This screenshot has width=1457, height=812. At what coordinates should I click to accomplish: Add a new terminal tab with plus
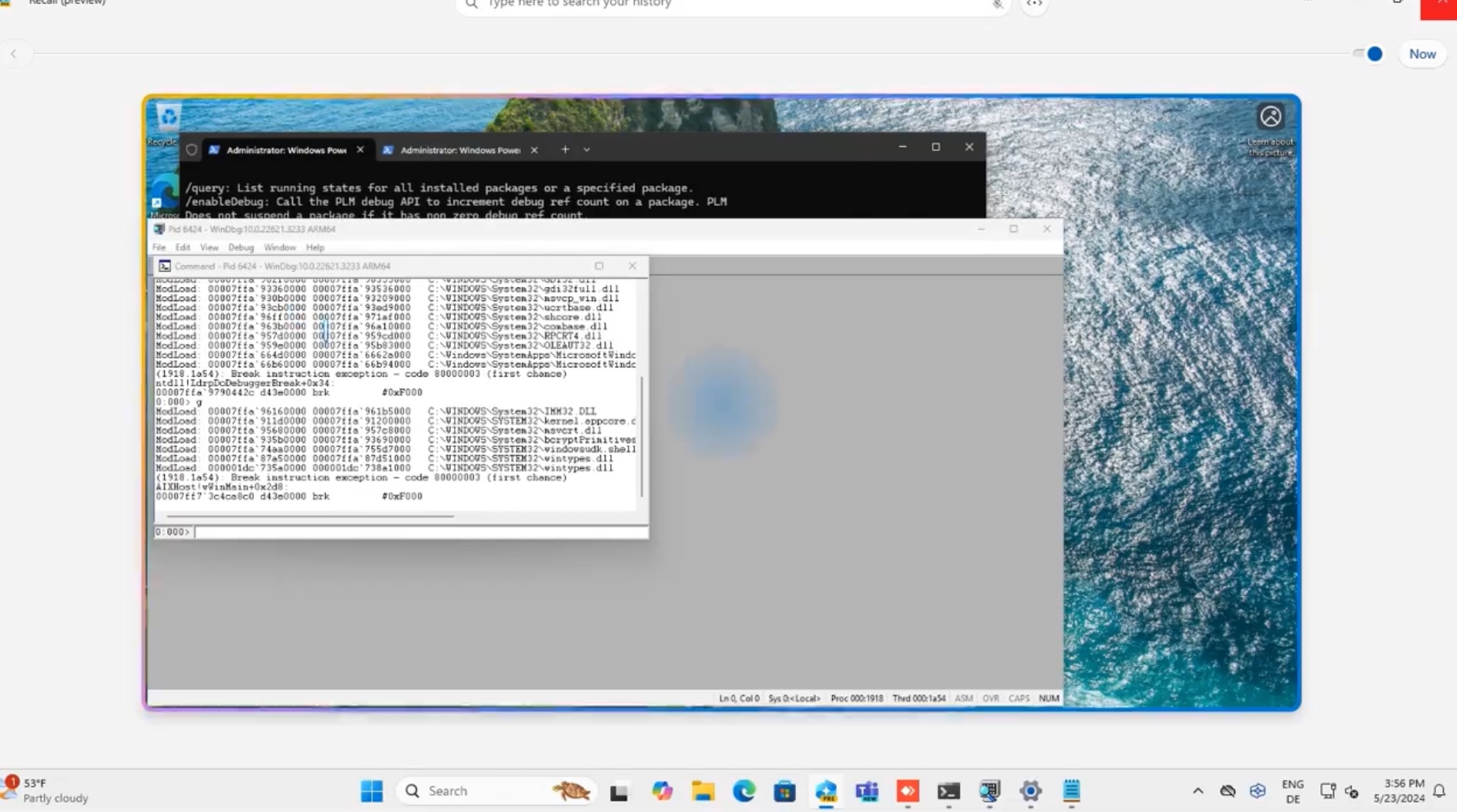[565, 150]
